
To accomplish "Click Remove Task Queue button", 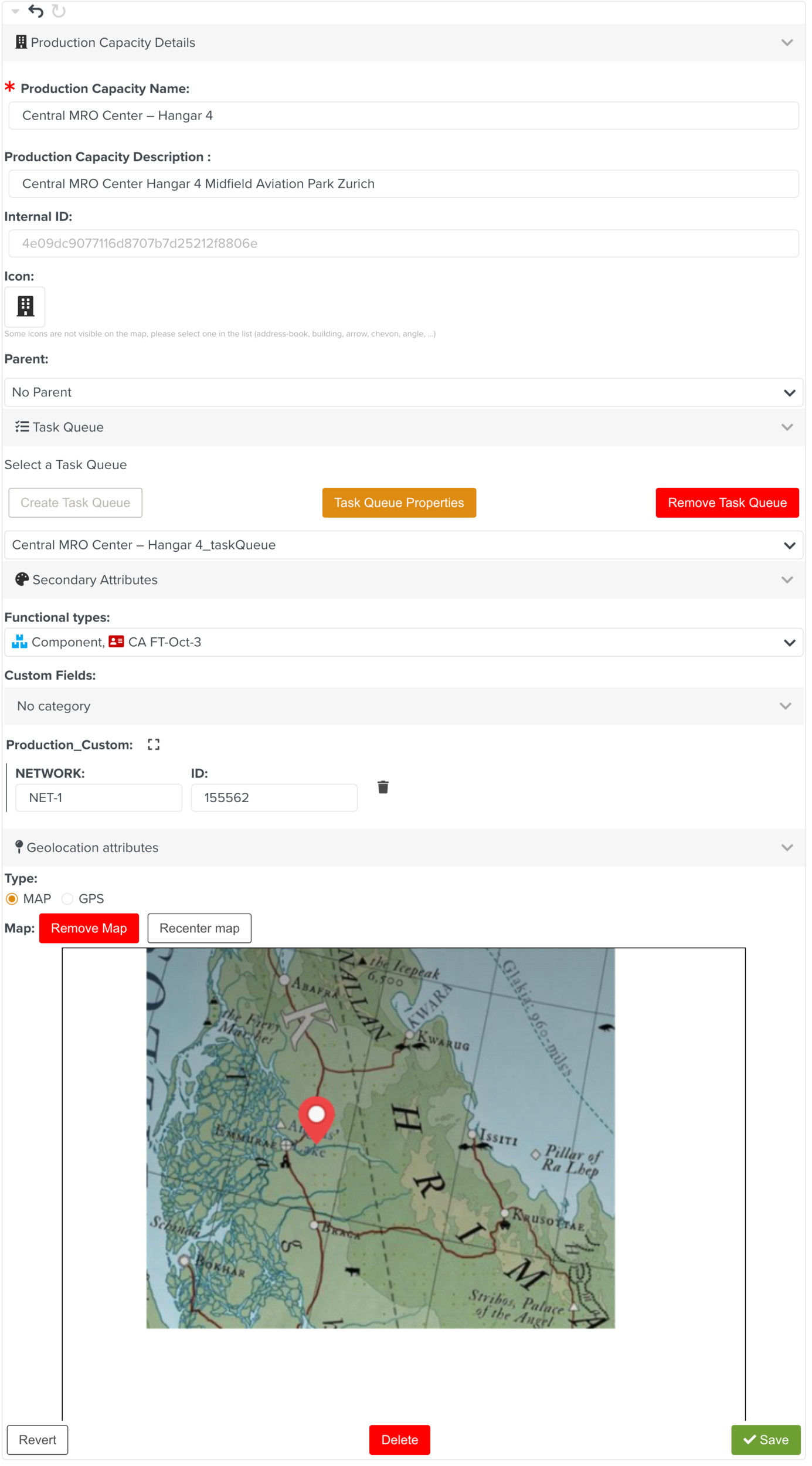I will [x=727, y=503].
